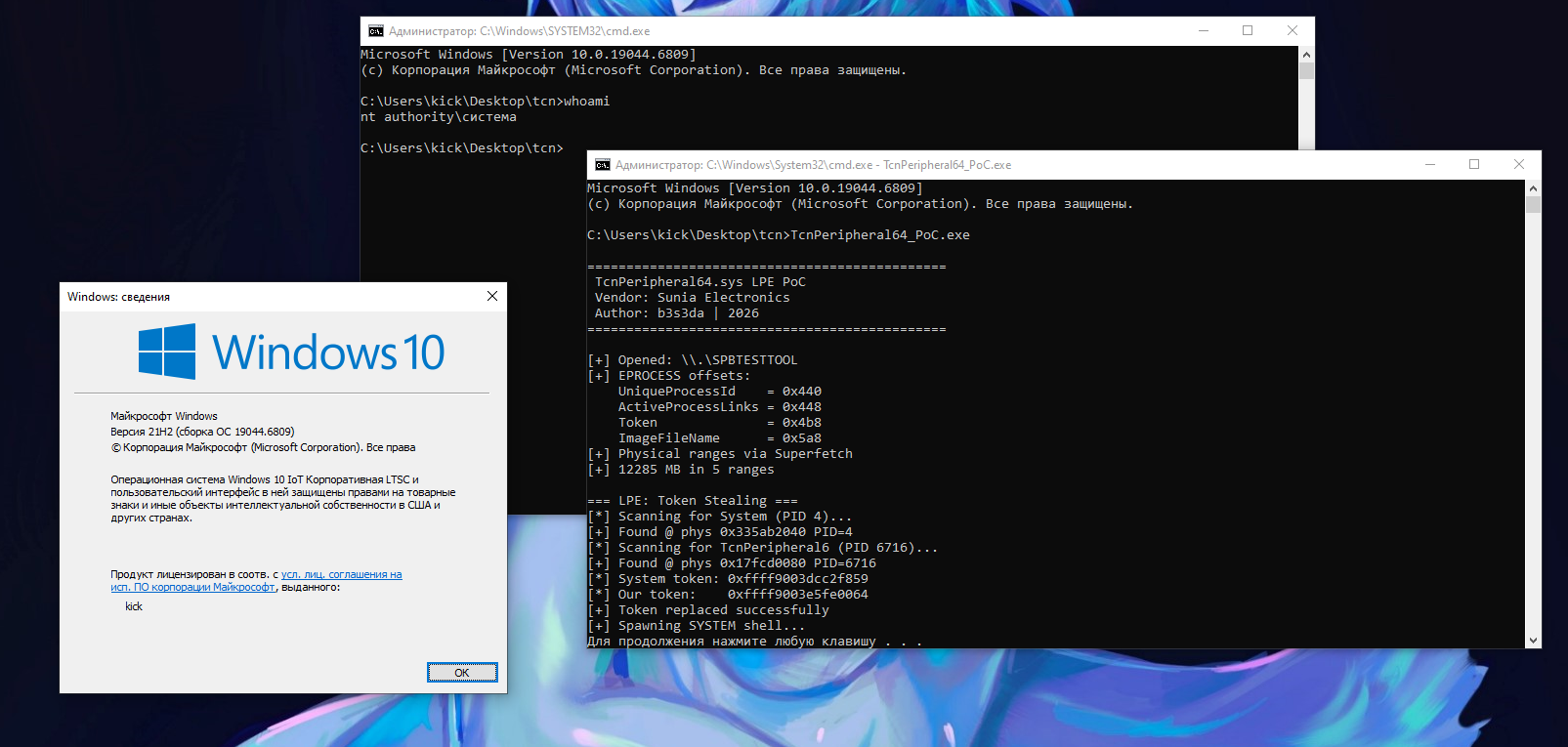The height and width of the screenshot is (747, 1568).
Task: Maximize the TcnPeripheral64_PoC.exe console window
Action: tap(1474, 165)
